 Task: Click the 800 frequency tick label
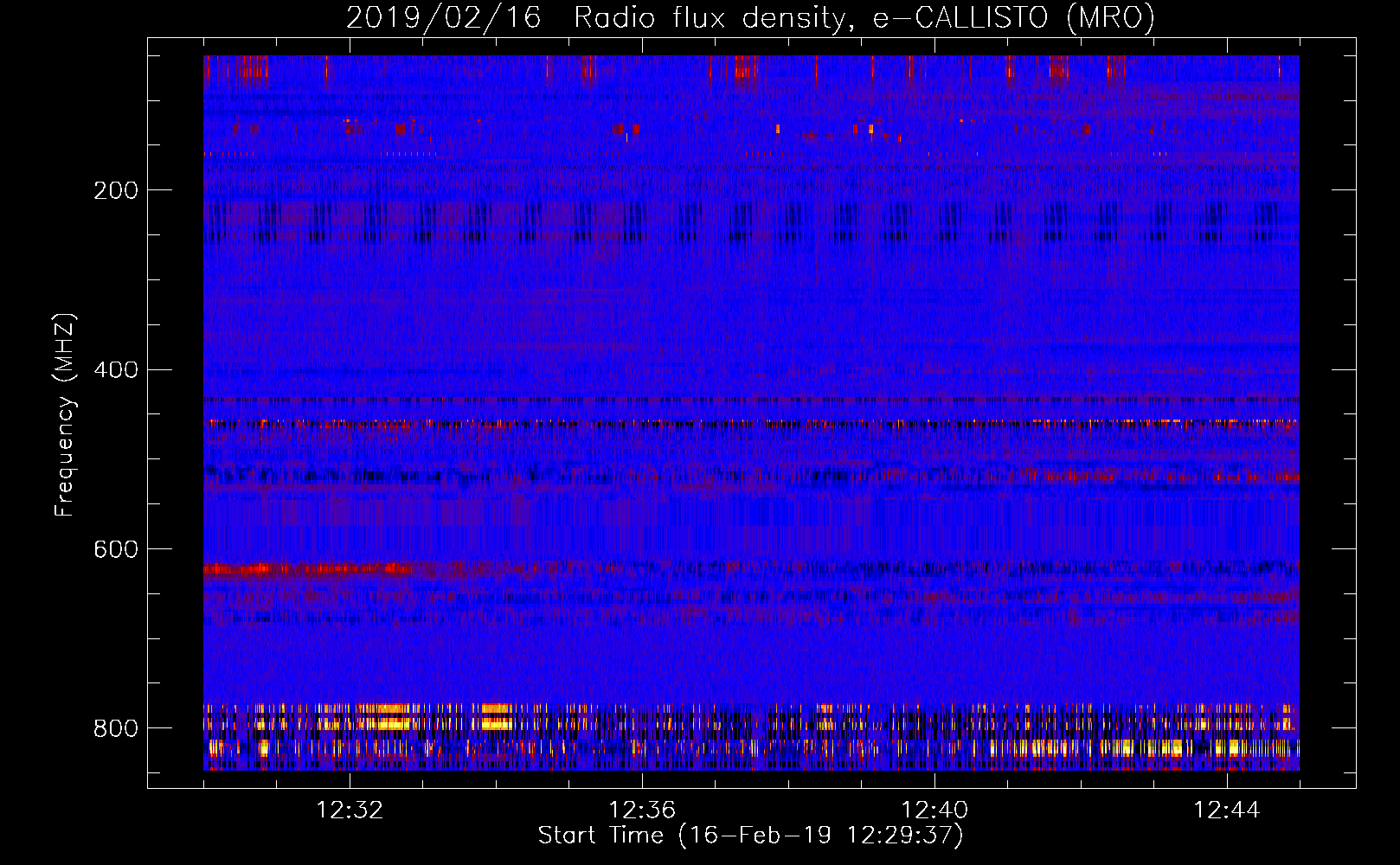(116, 728)
